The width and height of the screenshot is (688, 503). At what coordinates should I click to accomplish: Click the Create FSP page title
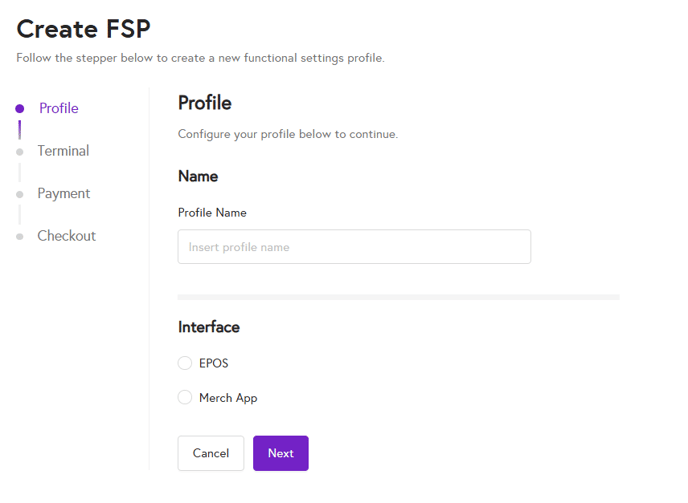tap(84, 29)
